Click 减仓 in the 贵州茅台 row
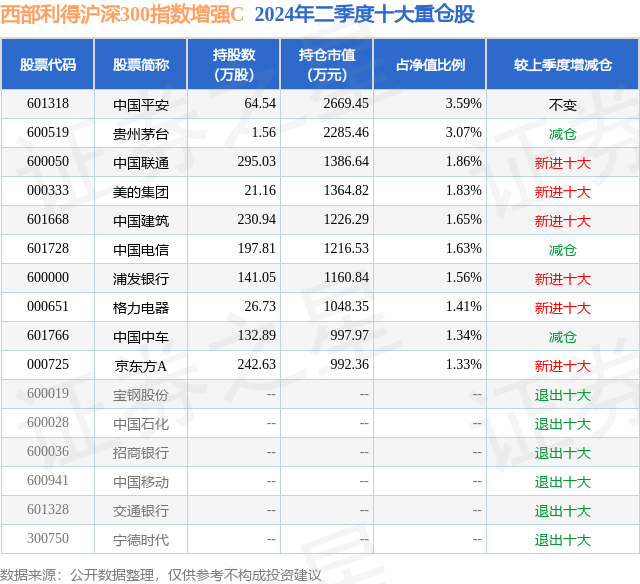Image resolution: width=640 pixels, height=584 pixels. pos(563,134)
